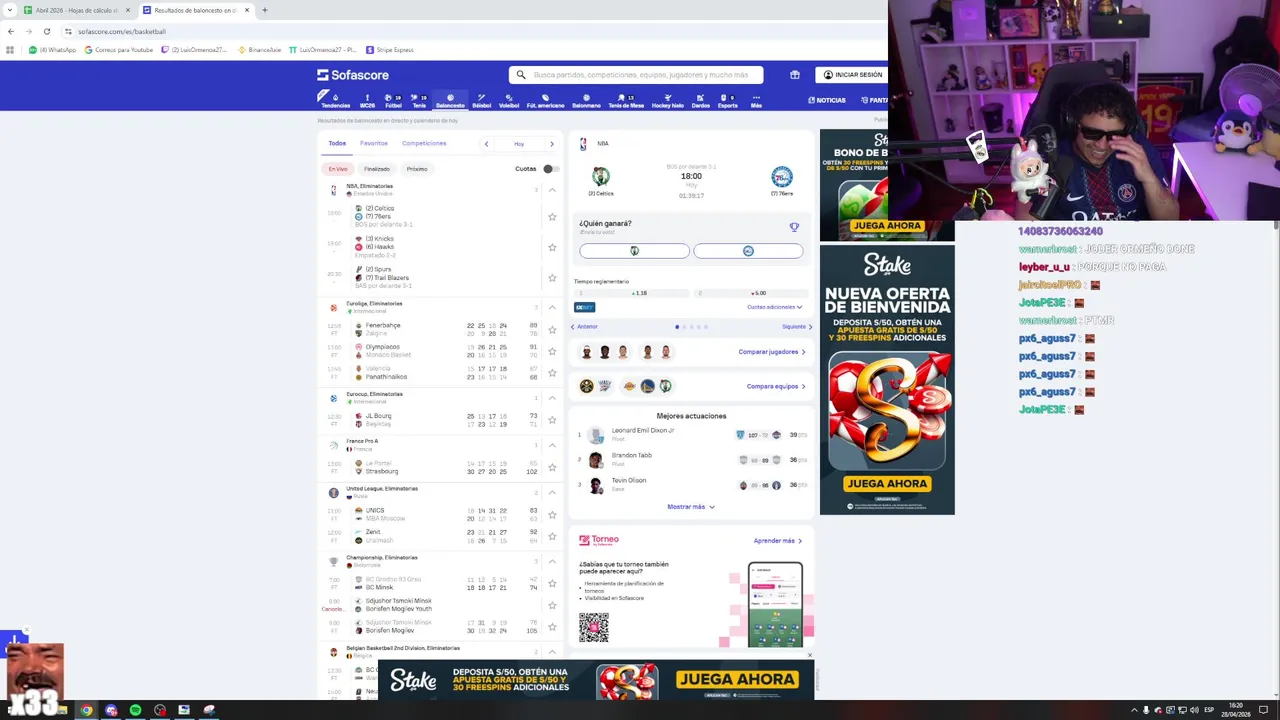This screenshot has width=1280, height=720.
Task: Click the 76ers team logo in match header
Action: (x=782, y=177)
